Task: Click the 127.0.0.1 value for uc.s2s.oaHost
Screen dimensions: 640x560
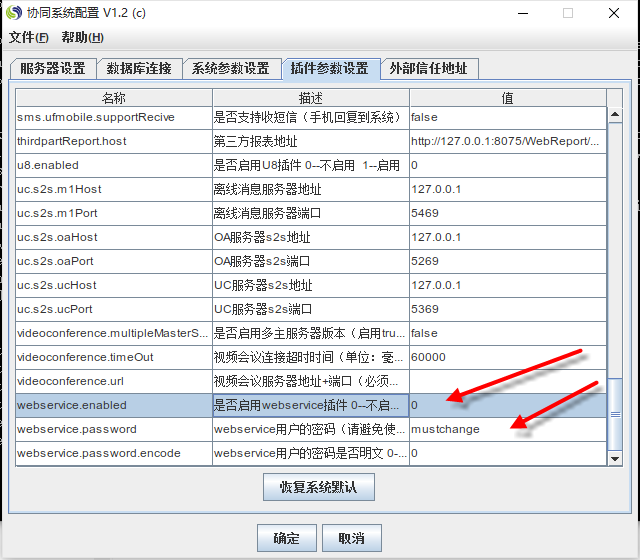Action: pos(508,238)
